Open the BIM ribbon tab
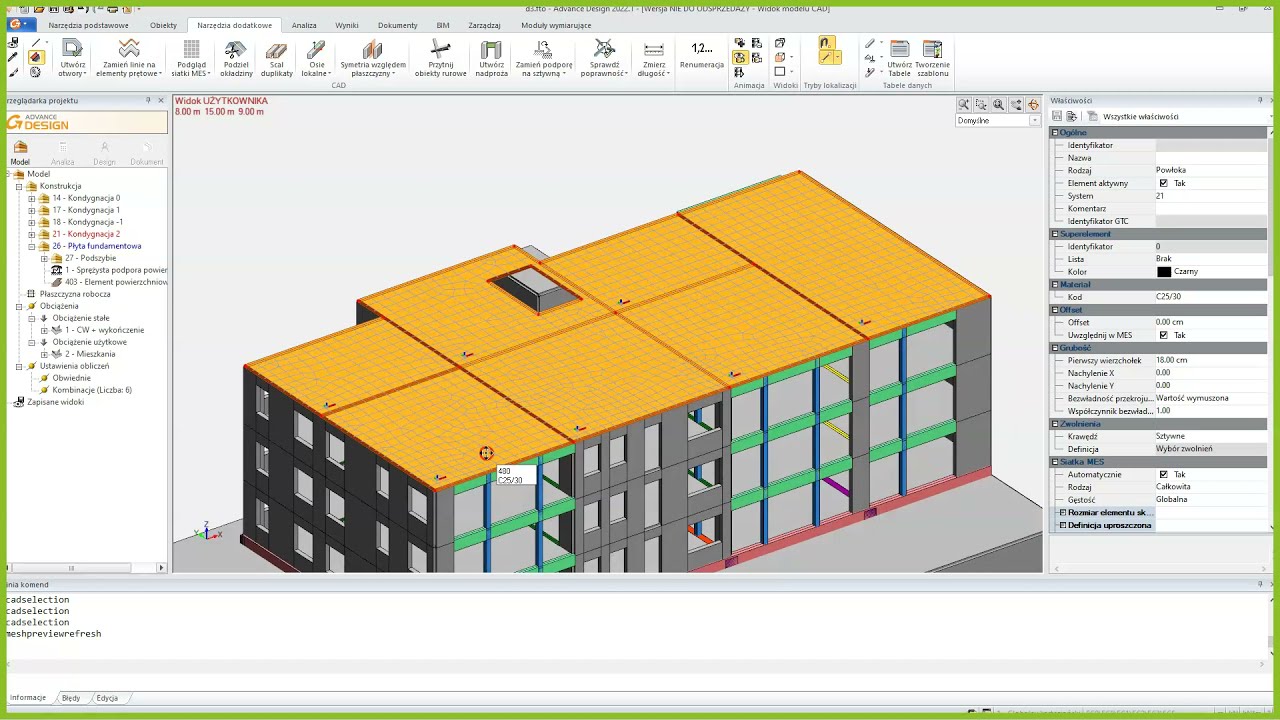Screen dimensions: 1280x720 pyautogui.click(x=443, y=25)
